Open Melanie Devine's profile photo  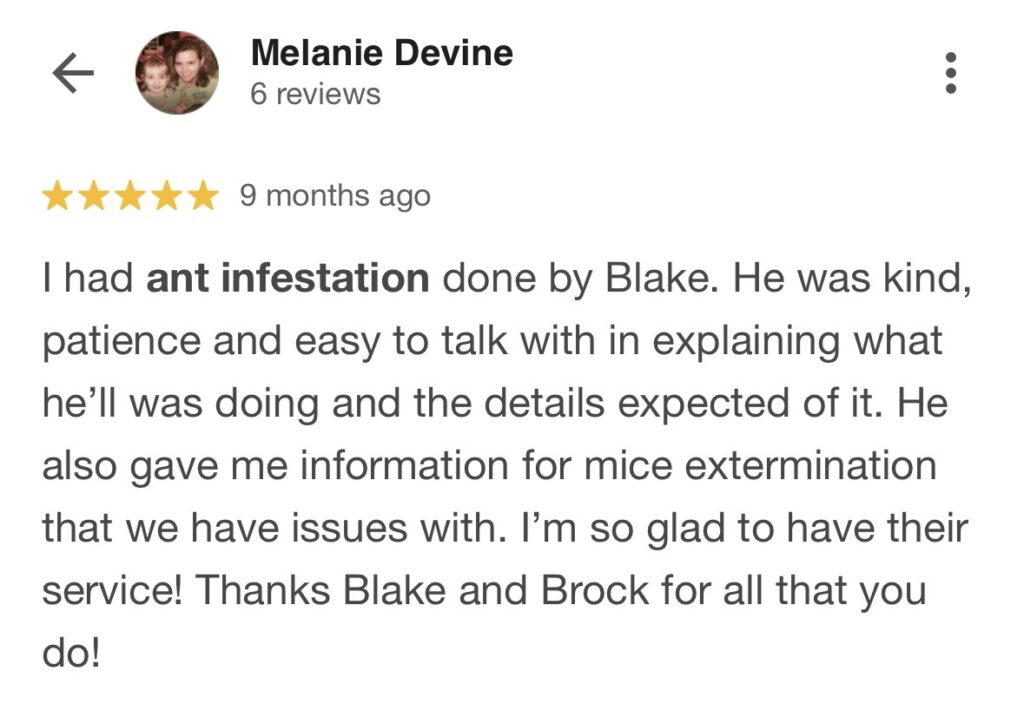tap(177, 73)
